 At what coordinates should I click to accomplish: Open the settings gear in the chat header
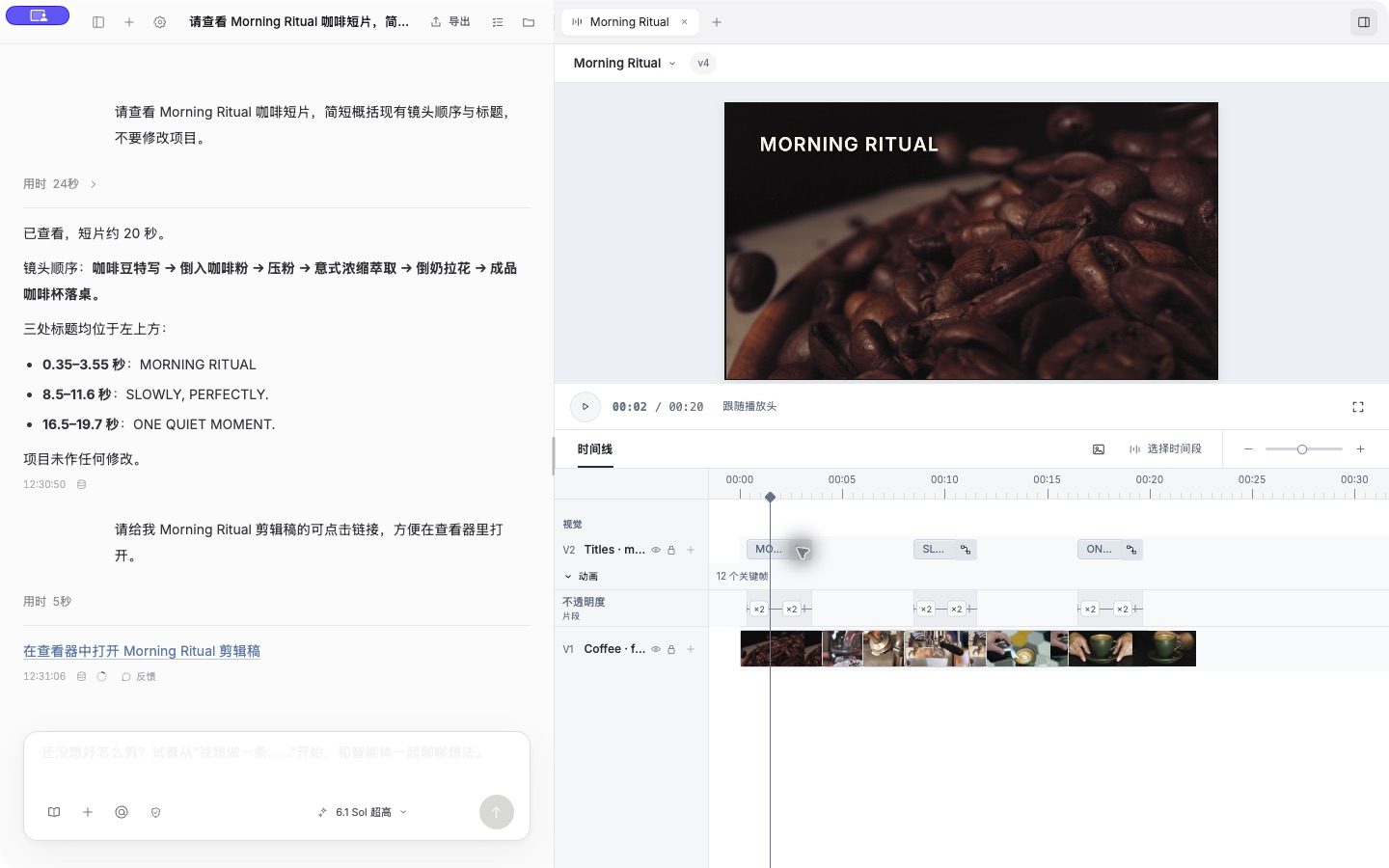pyautogui.click(x=160, y=22)
